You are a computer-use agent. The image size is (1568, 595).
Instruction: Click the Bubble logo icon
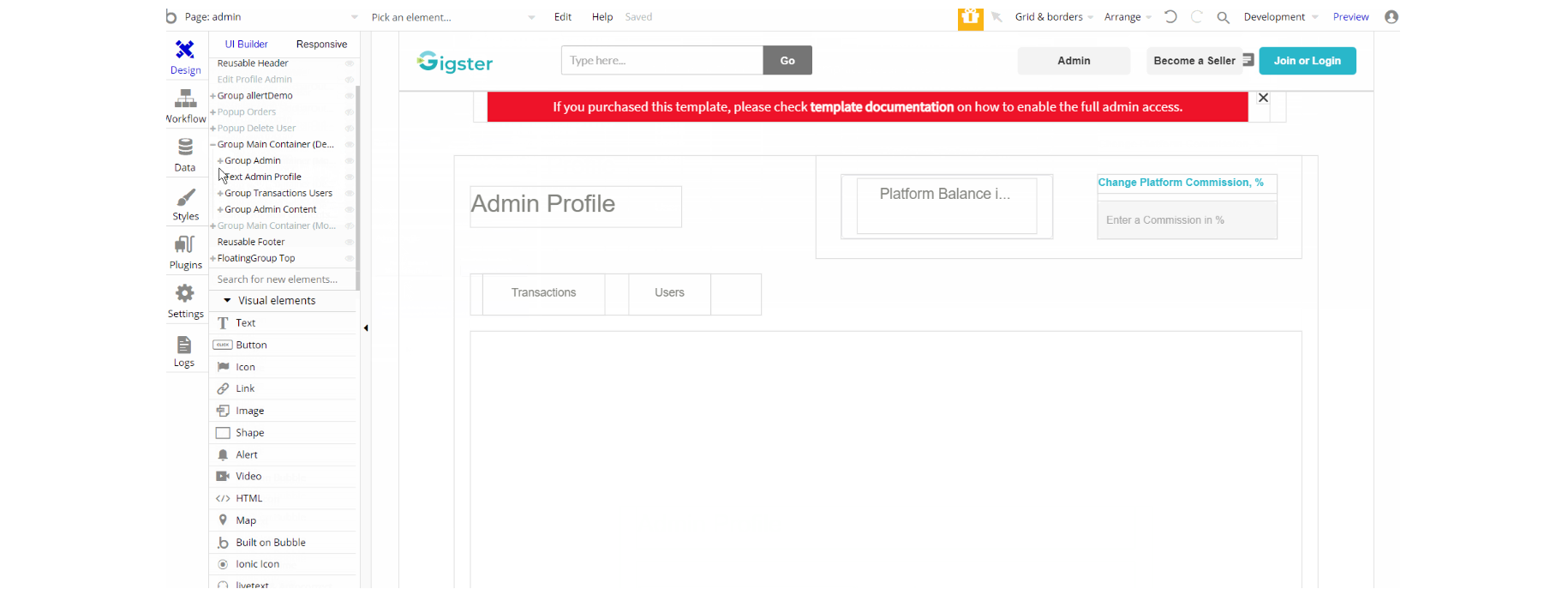point(171,16)
